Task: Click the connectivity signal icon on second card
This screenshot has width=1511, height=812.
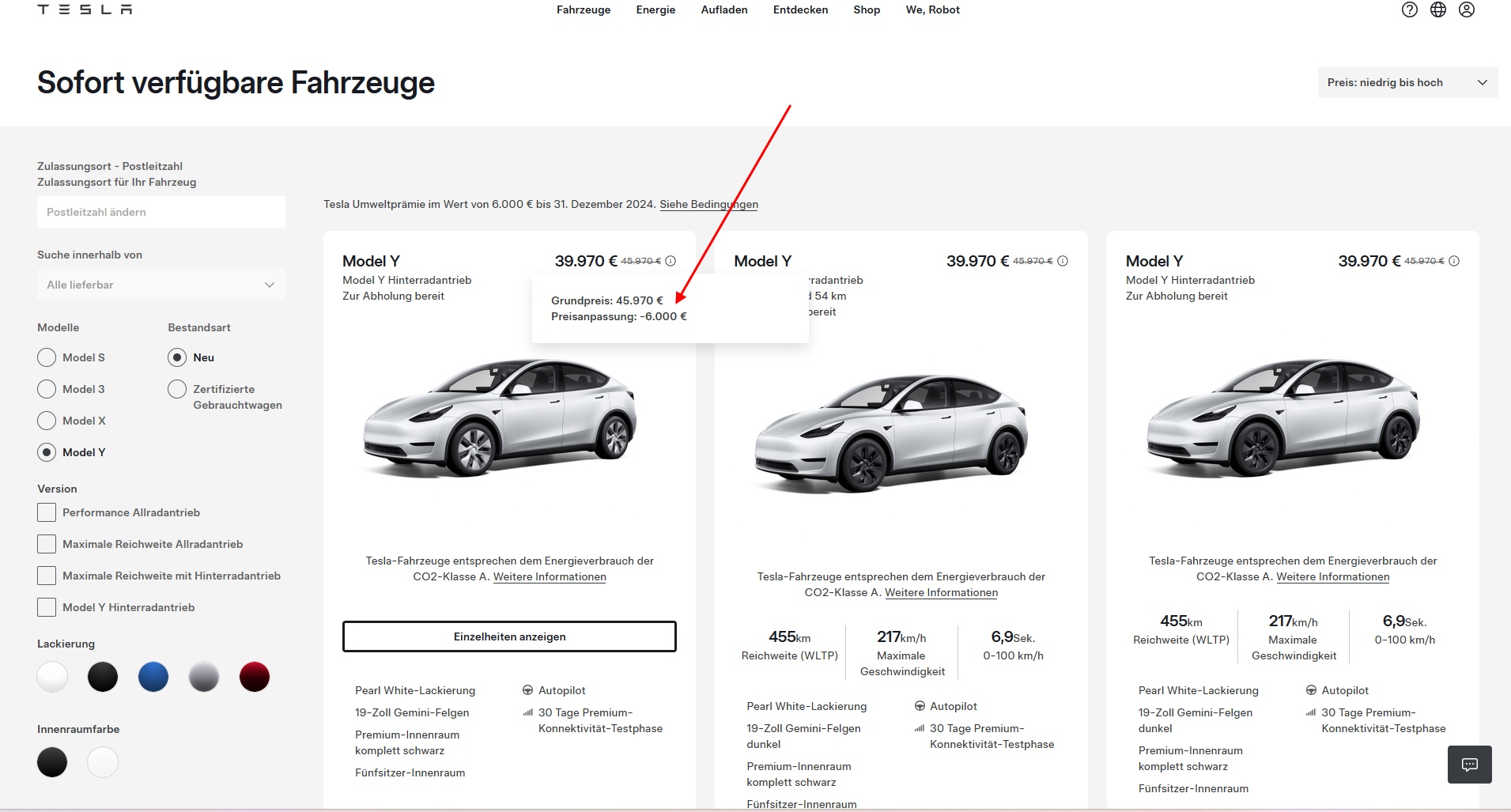Action: (920, 728)
